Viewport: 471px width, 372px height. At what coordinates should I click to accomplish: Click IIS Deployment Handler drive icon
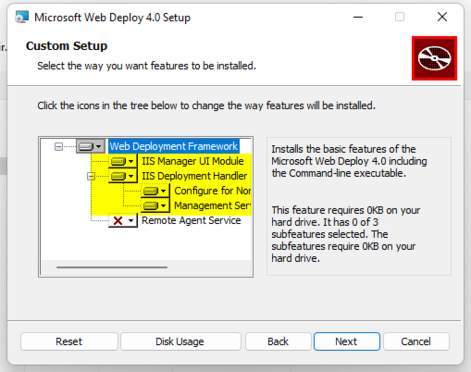pos(118,176)
